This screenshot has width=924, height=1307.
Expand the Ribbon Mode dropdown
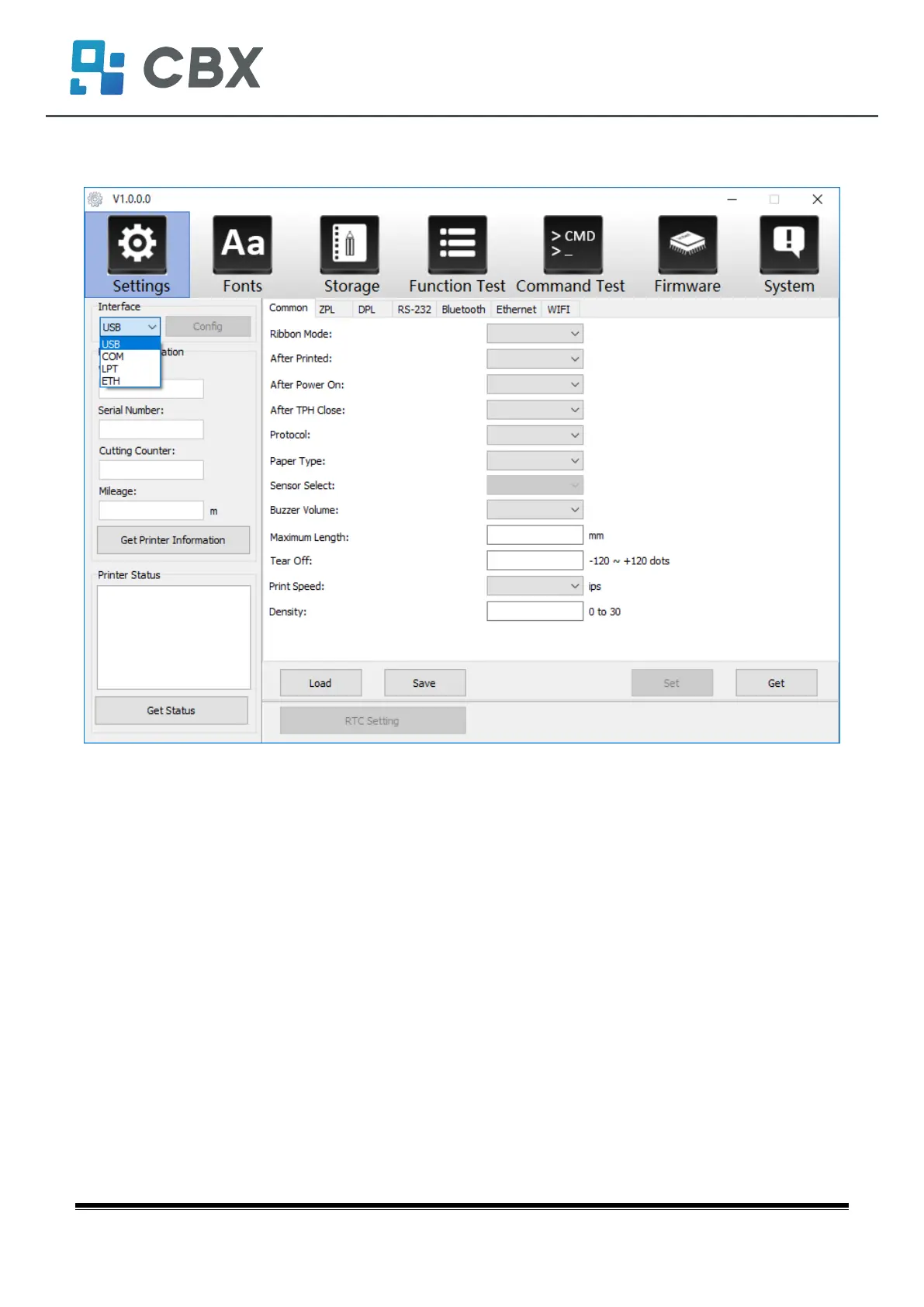point(535,334)
